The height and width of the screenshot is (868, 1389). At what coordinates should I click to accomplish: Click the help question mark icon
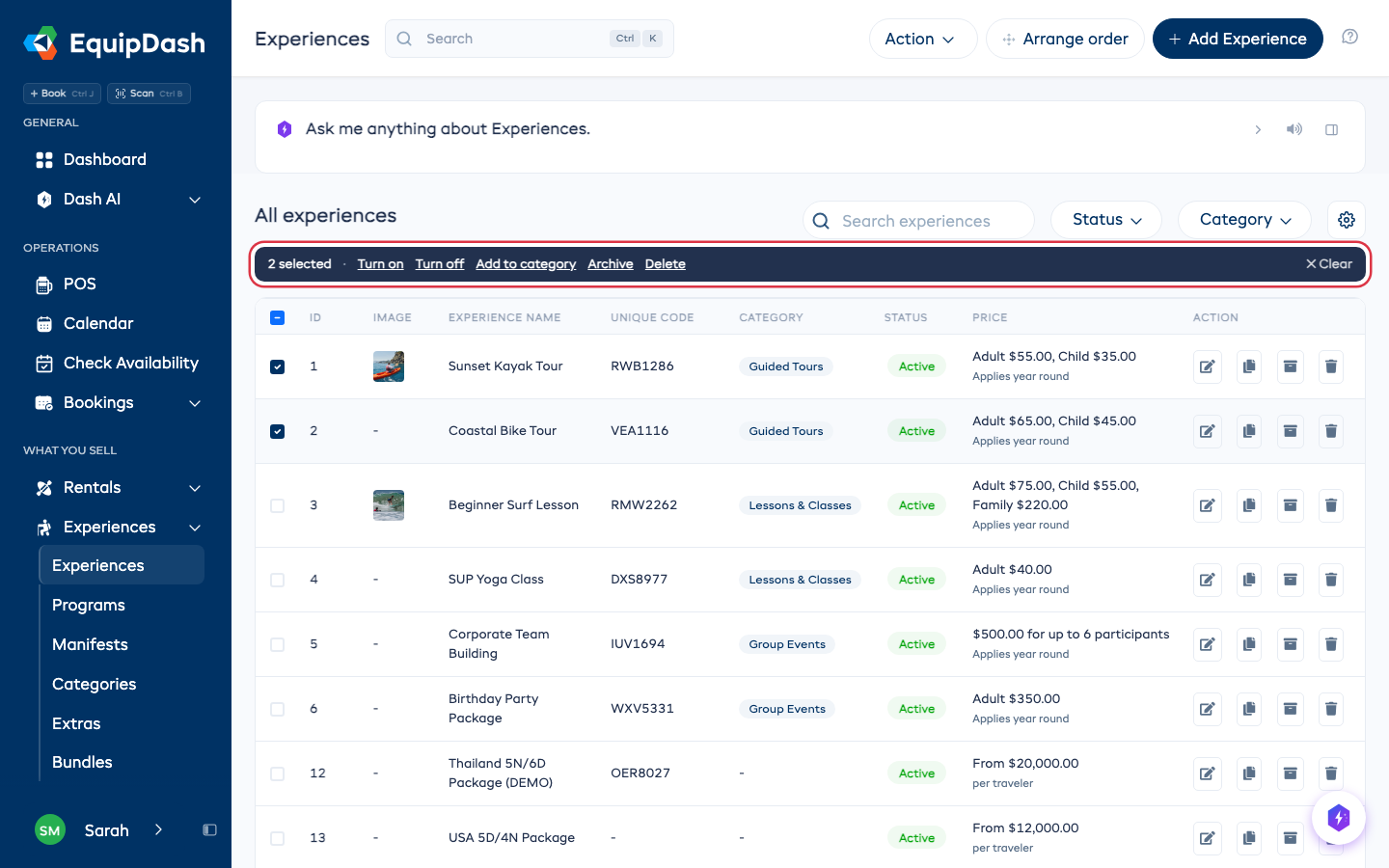tap(1350, 38)
